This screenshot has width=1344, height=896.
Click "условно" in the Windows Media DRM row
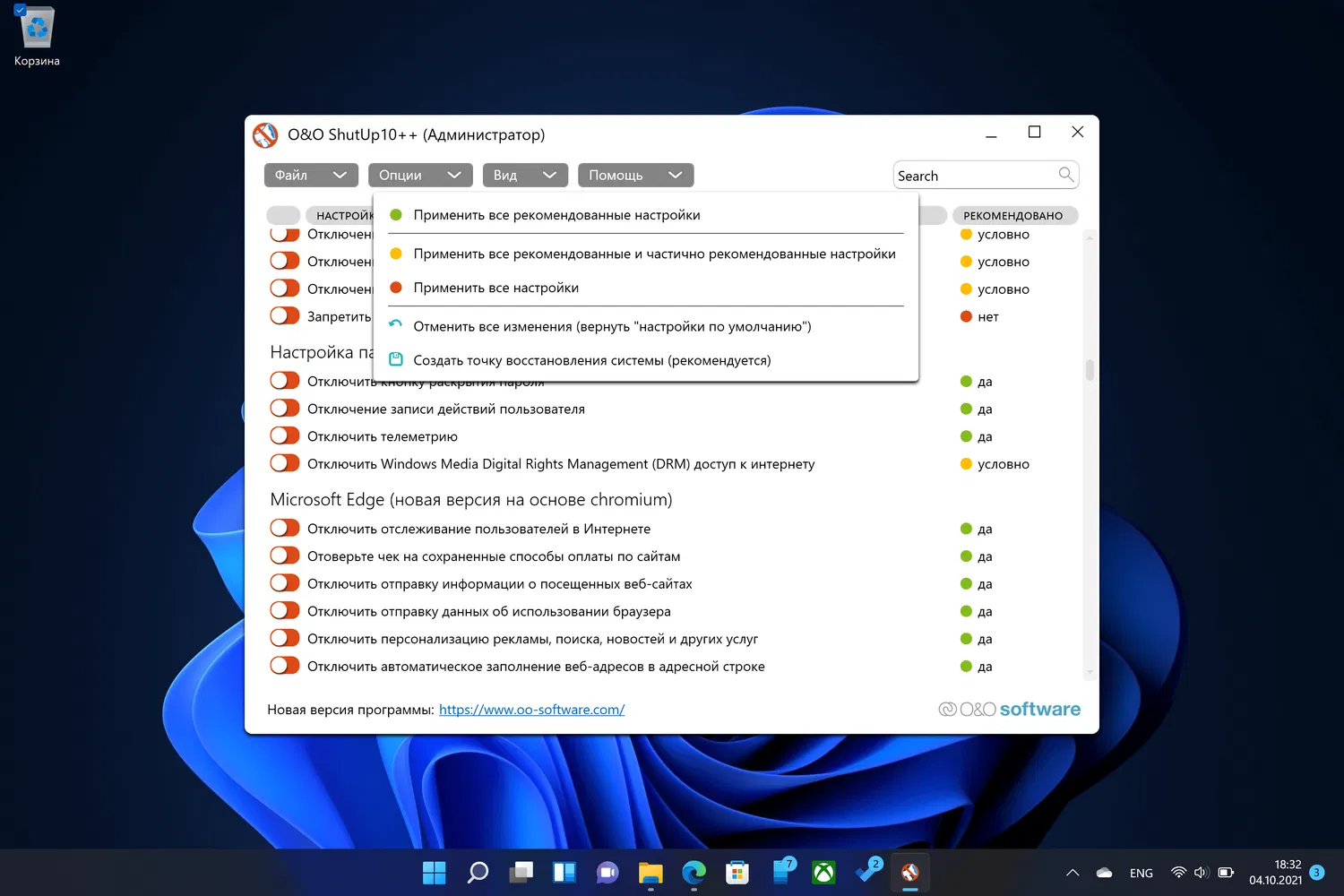point(1004,464)
